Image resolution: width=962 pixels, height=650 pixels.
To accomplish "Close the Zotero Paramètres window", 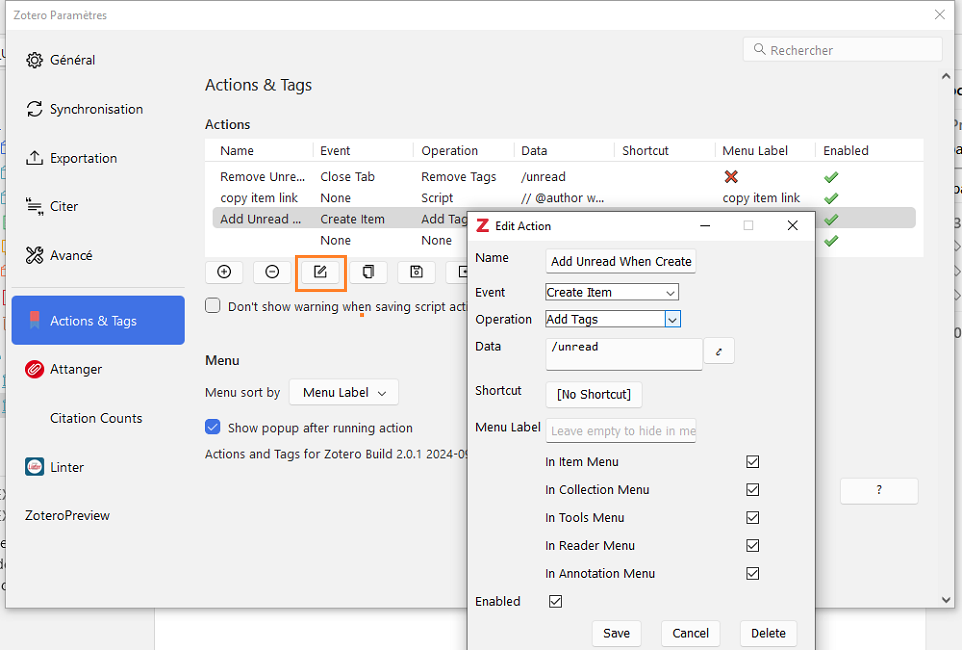I will coord(939,15).
